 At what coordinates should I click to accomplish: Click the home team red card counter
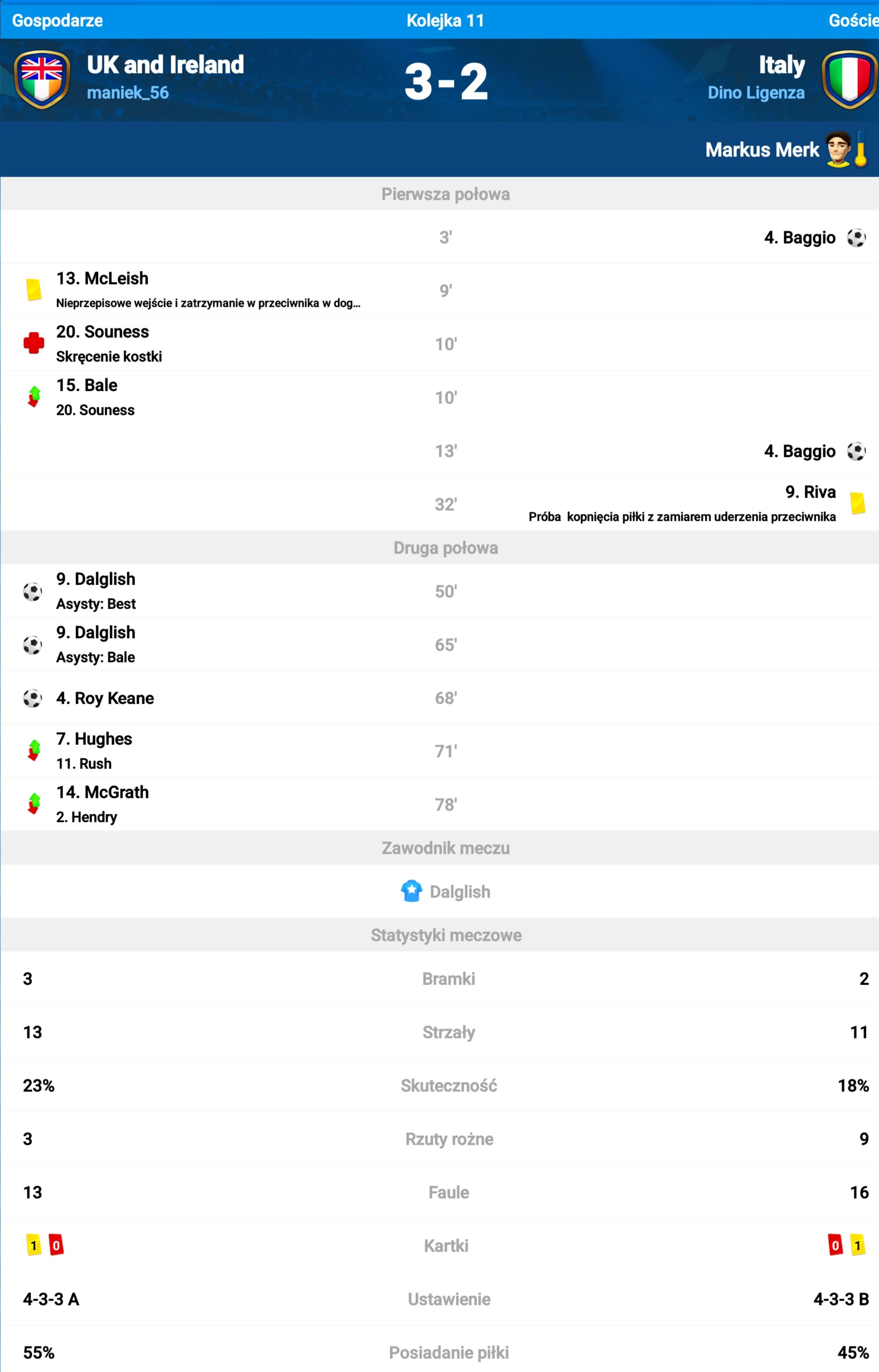point(56,1245)
